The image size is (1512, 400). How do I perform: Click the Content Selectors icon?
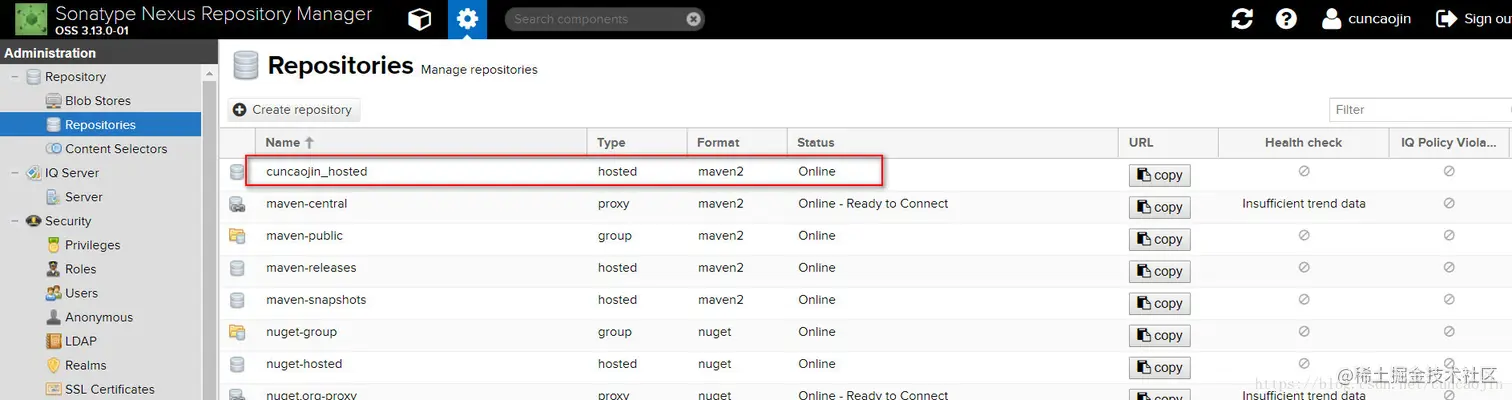(x=54, y=149)
